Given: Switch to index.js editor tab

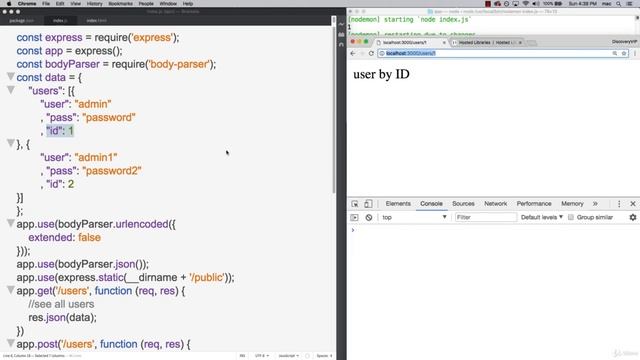Looking at the screenshot, I should point(60,20).
